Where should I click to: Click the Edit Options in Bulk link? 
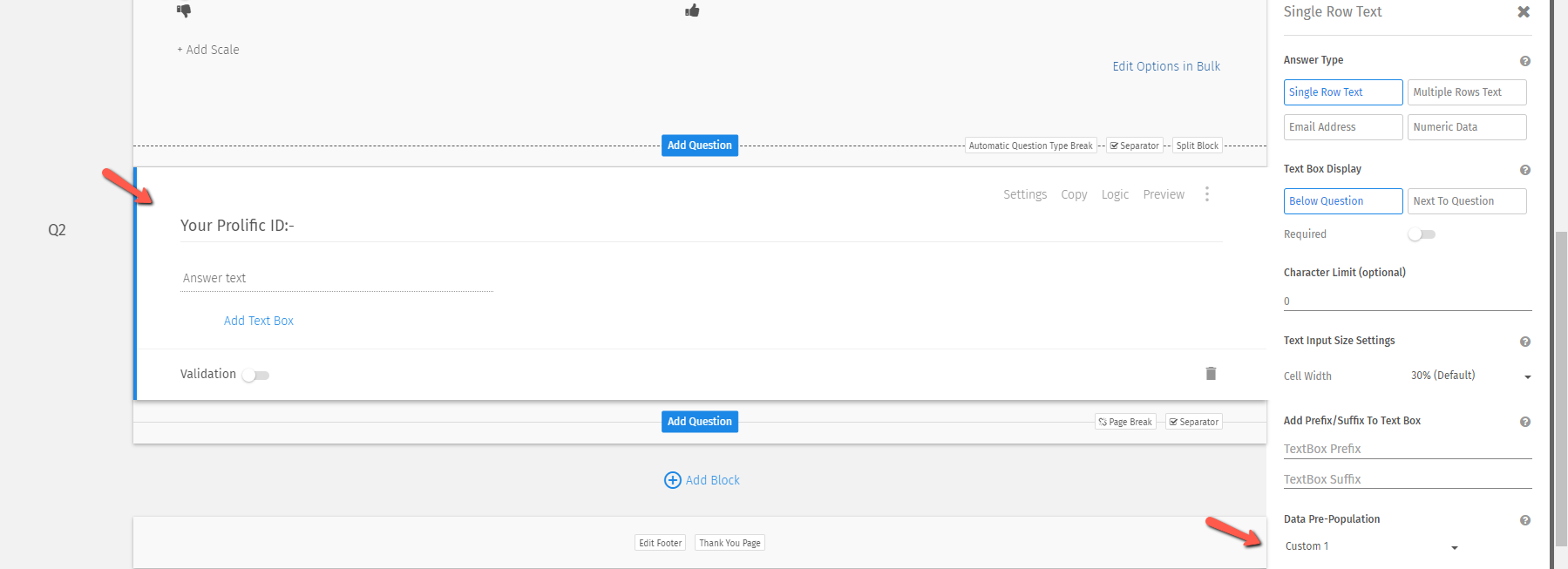(x=1165, y=66)
